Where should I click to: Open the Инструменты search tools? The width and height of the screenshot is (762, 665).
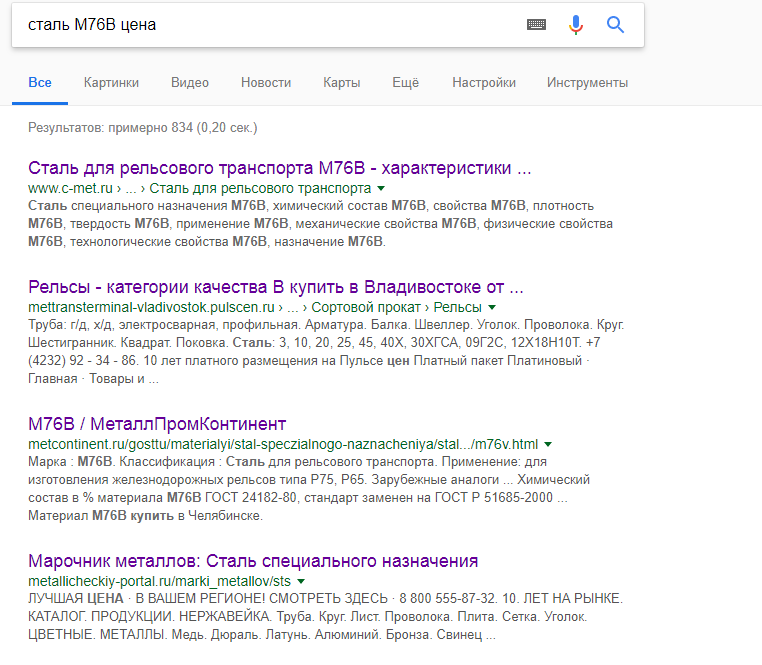click(x=588, y=83)
